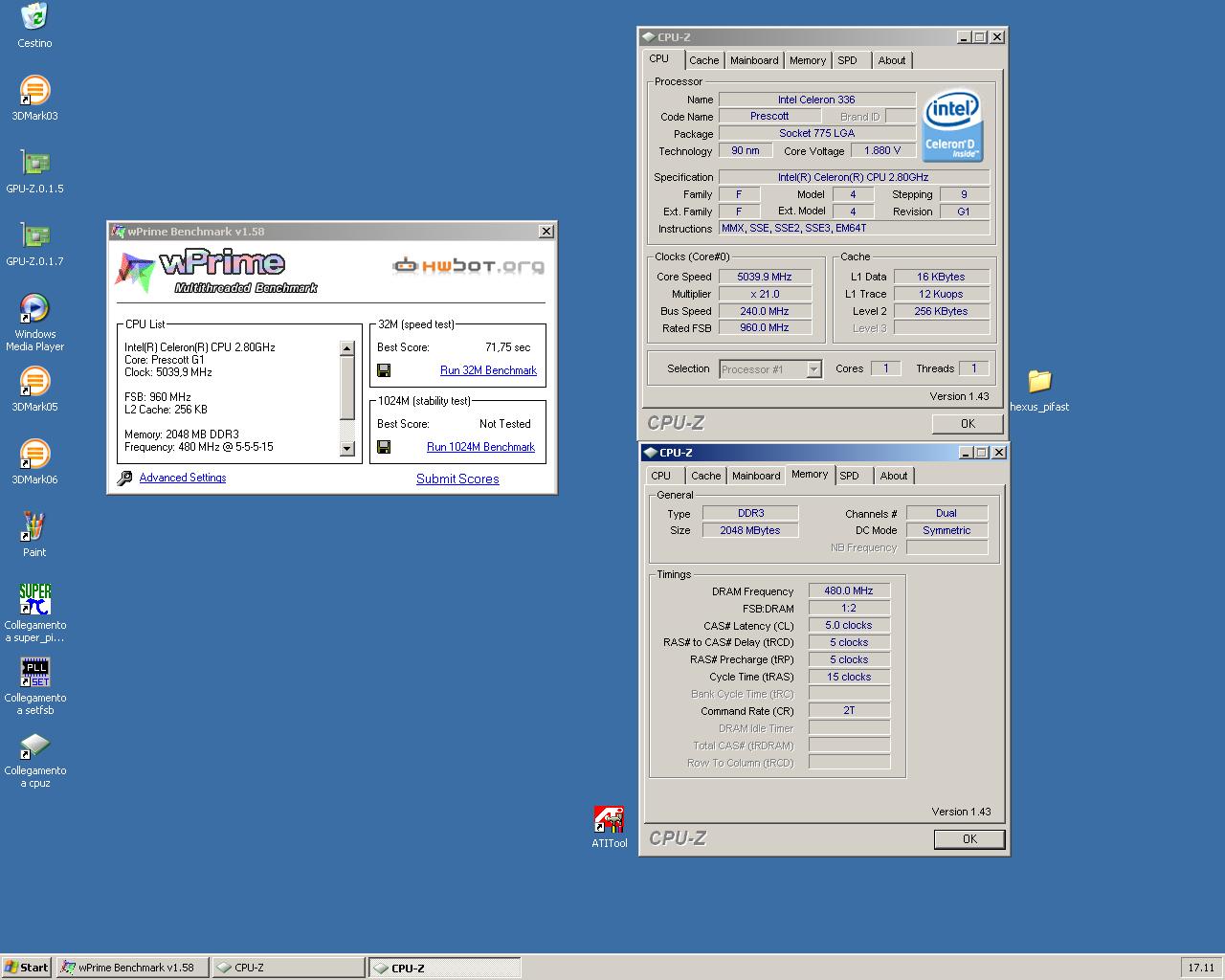Screen dimensions: 1225x980
Task: Switch to About tab in top CPU-Z
Action: click(892, 60)
